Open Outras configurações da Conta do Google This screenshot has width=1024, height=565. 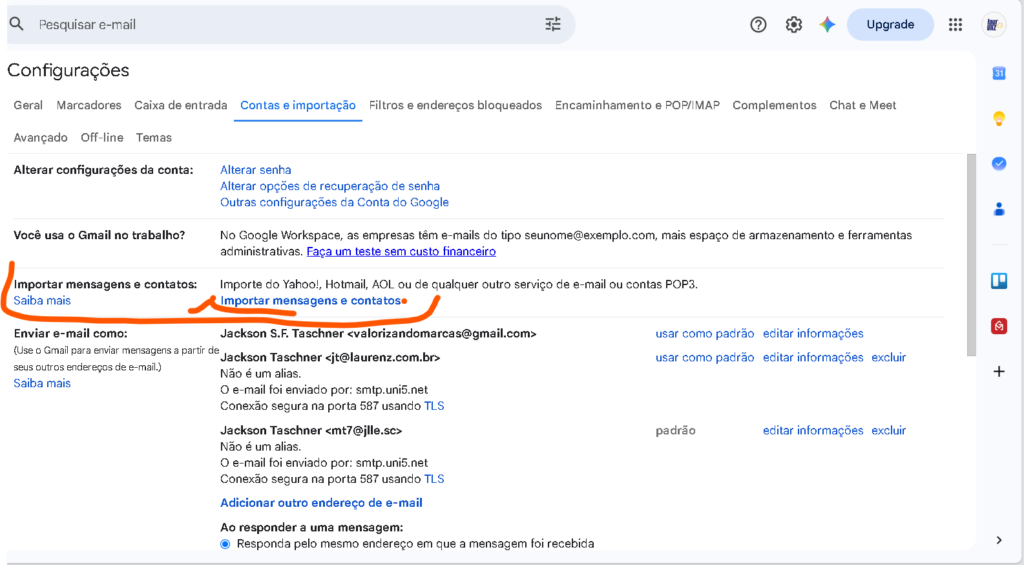(x=334, y=202)
